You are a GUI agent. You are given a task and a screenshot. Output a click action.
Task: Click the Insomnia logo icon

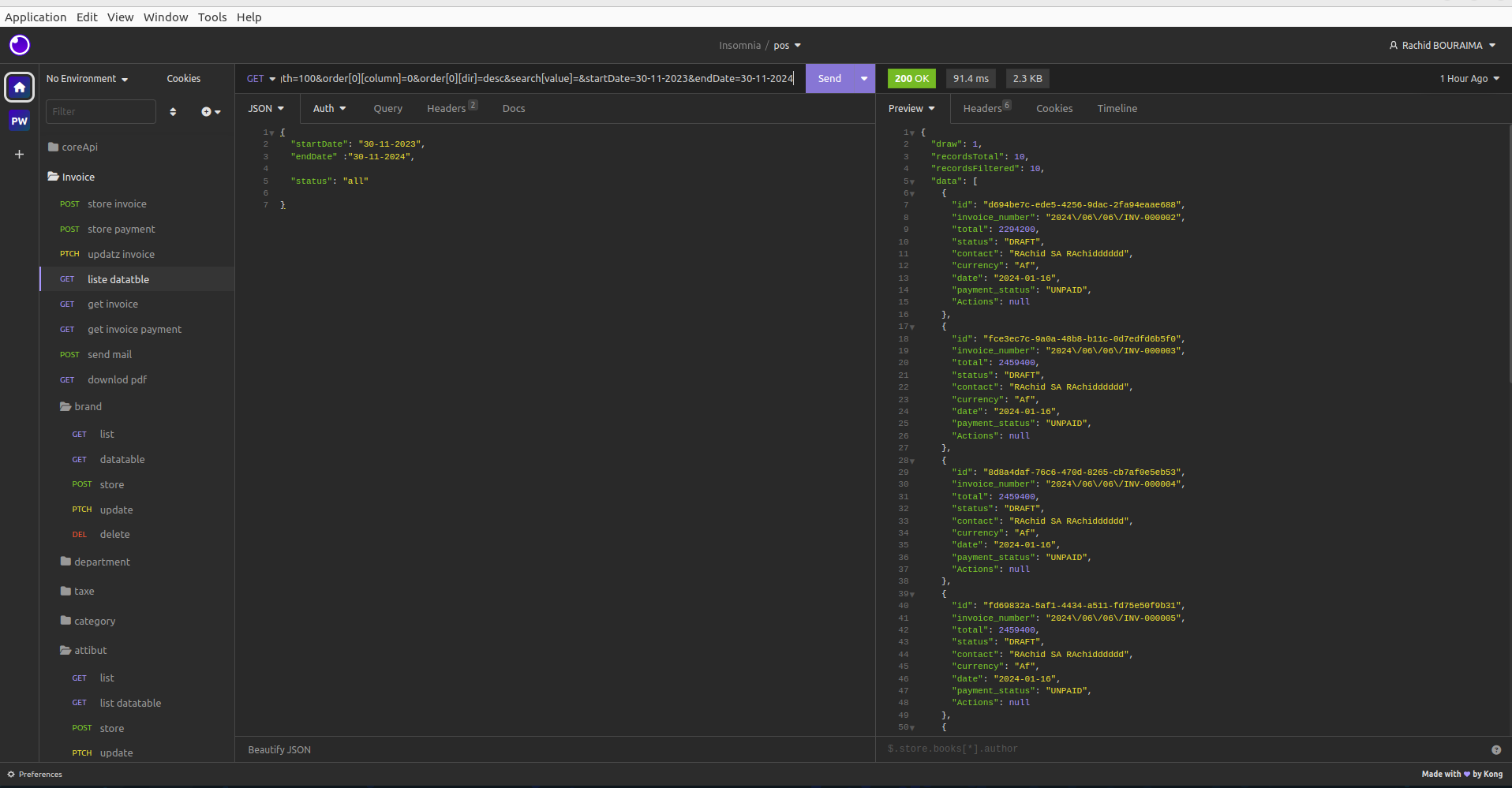click(x=20, y=45)
